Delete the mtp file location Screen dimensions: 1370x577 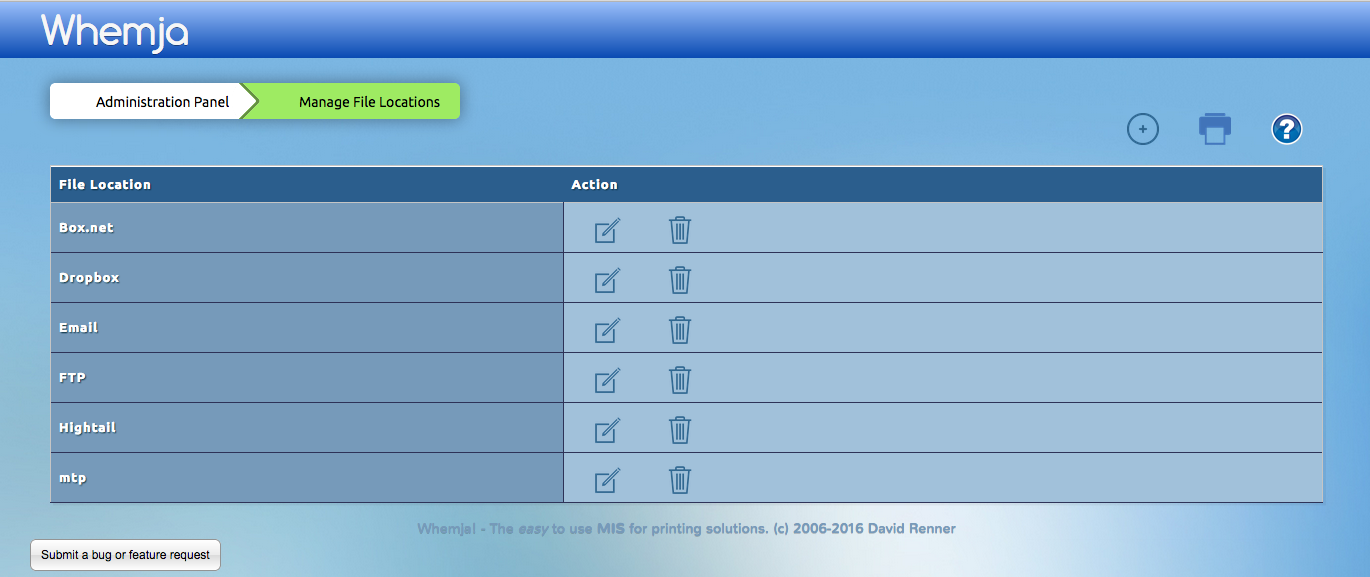point(680,480)
